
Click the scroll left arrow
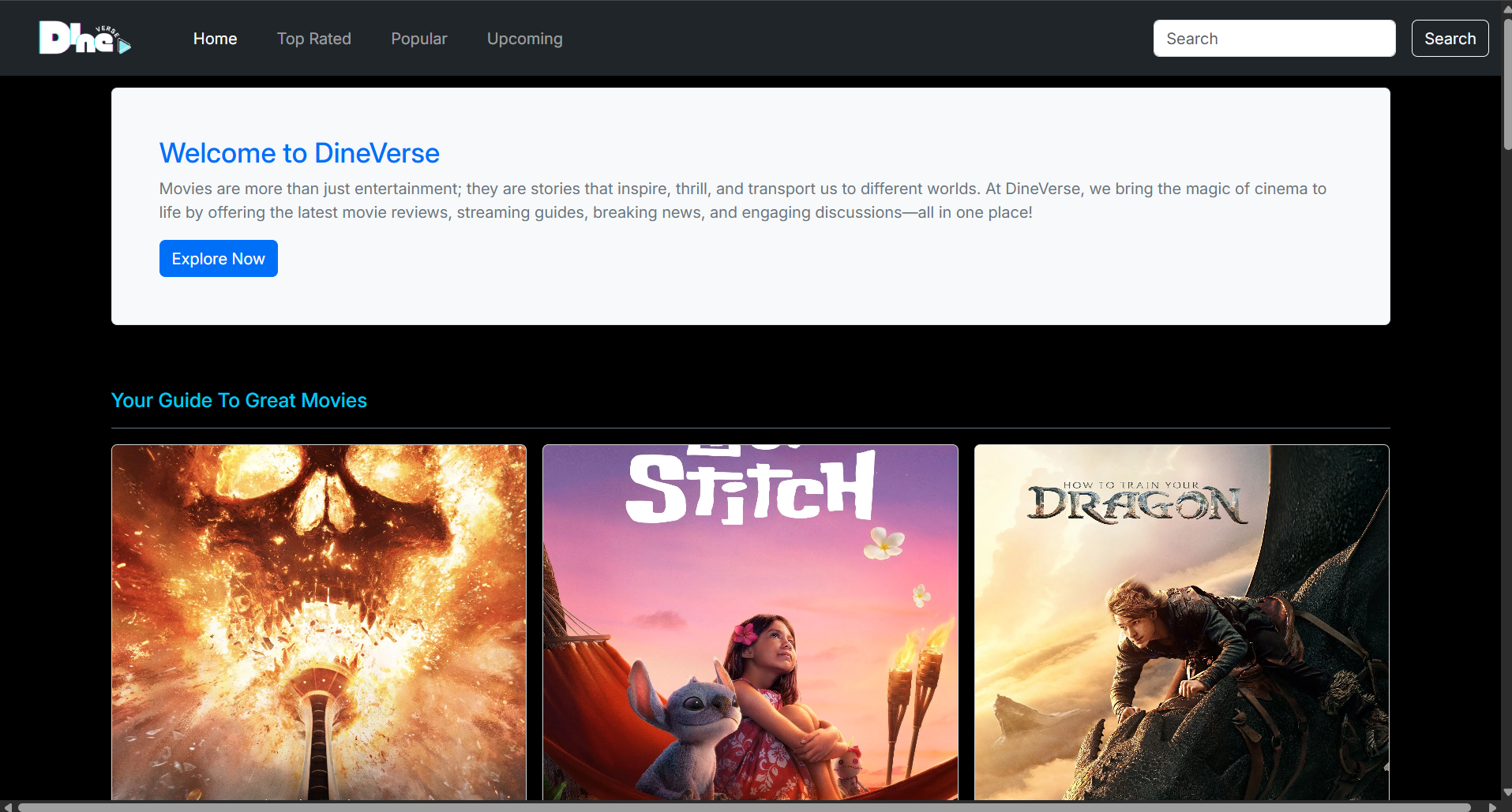pos(6,806)
